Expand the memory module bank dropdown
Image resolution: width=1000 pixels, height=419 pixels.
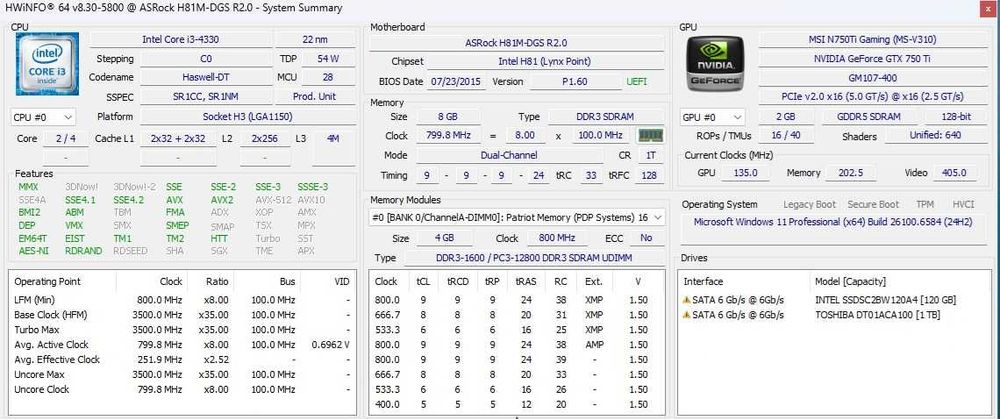click(517, 218)
